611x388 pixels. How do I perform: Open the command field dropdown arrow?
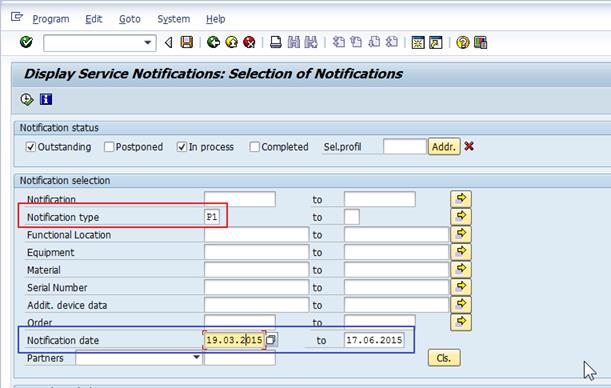coord(148,42)
